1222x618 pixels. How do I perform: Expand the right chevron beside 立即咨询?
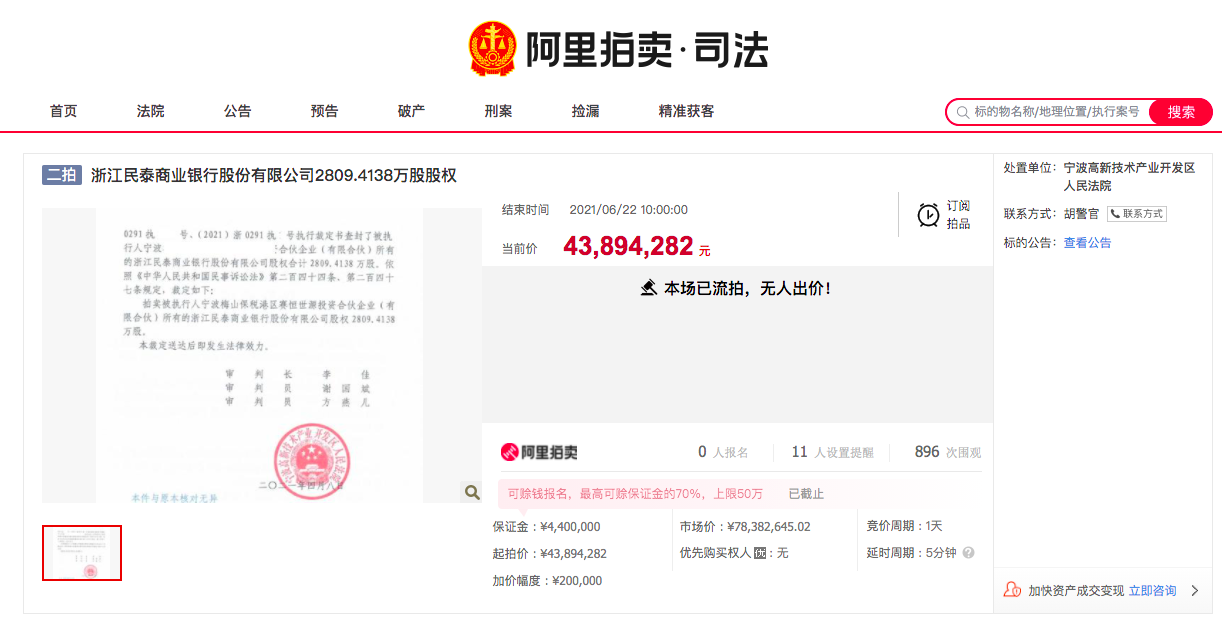click(1194, 591)
